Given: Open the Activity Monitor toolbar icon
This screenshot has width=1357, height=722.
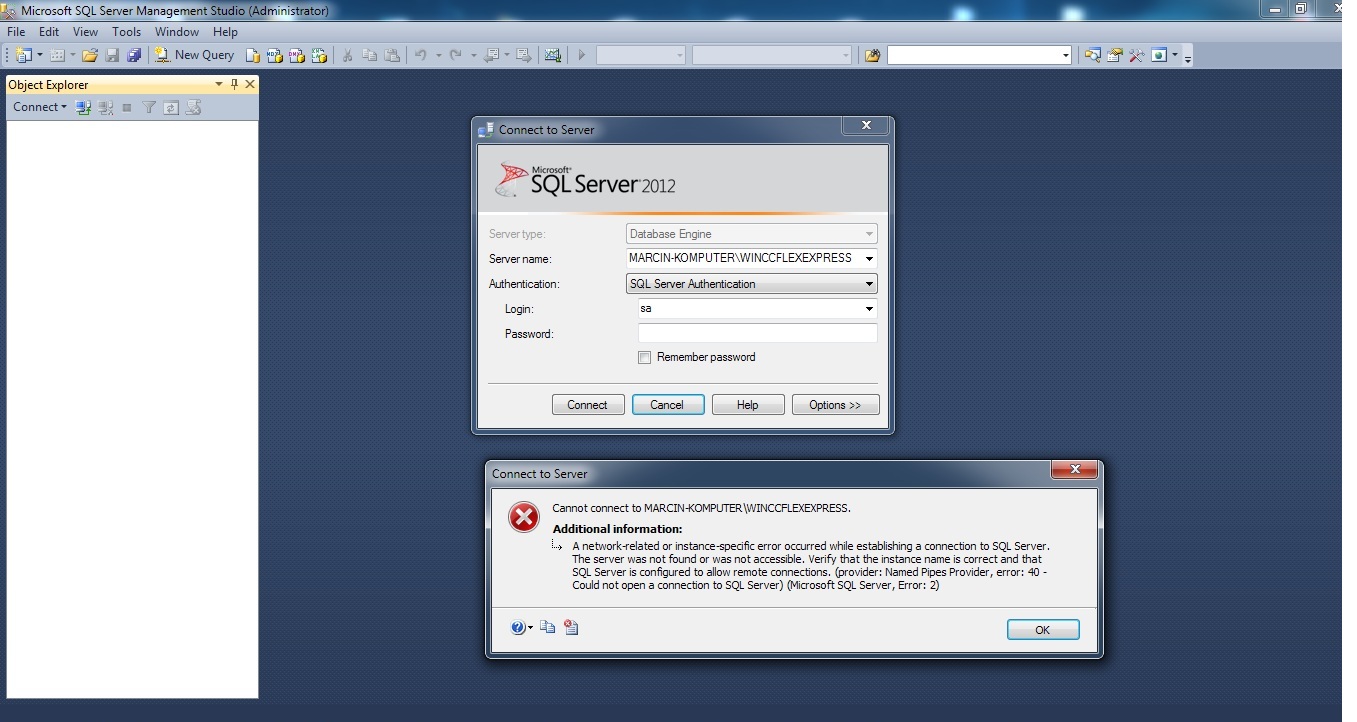Looking at the screenshot, I should click(x=553, y=55).
